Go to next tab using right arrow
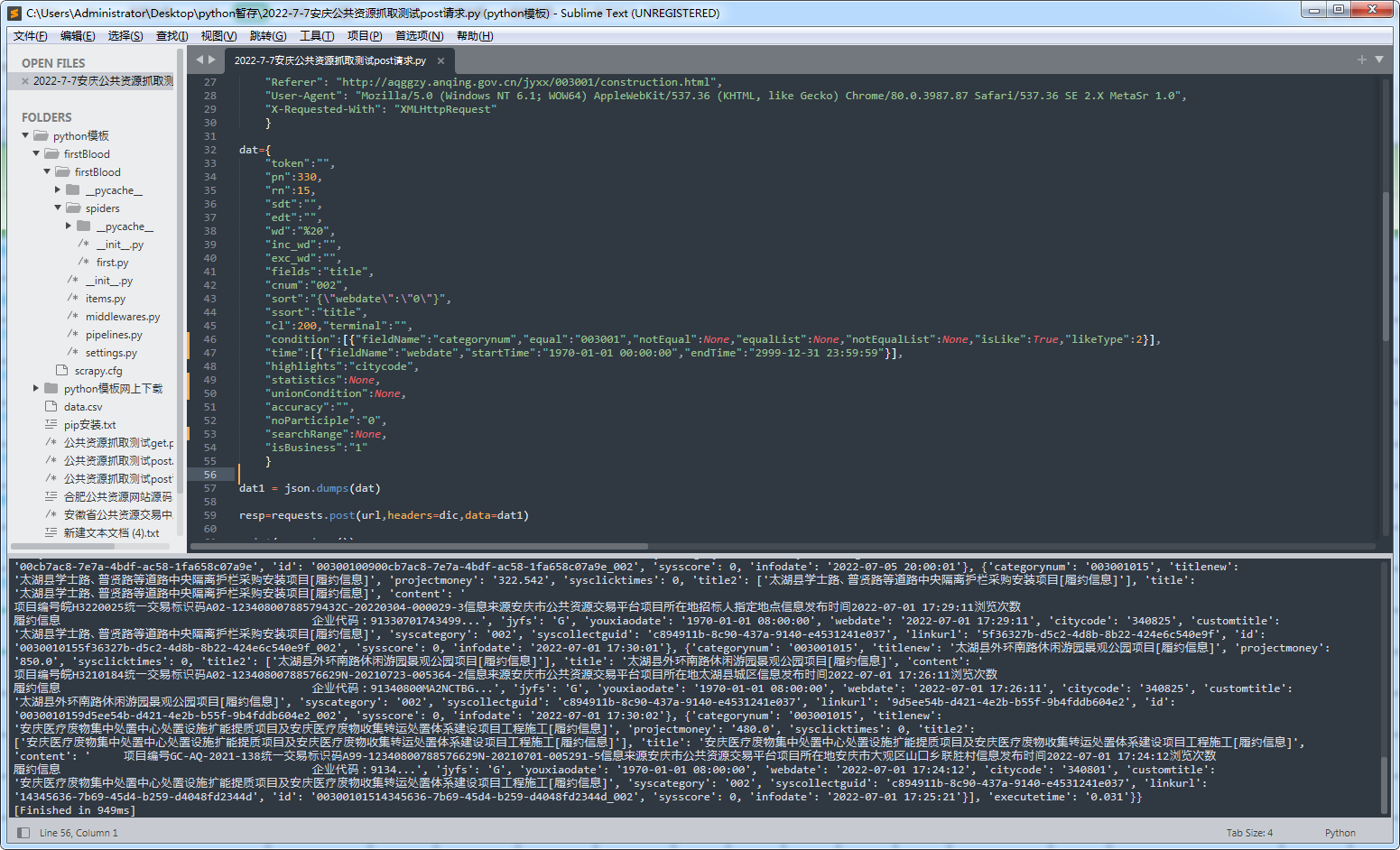Image resolution: width=1400 pixels, height=850 pixels. tap(212, 60)
